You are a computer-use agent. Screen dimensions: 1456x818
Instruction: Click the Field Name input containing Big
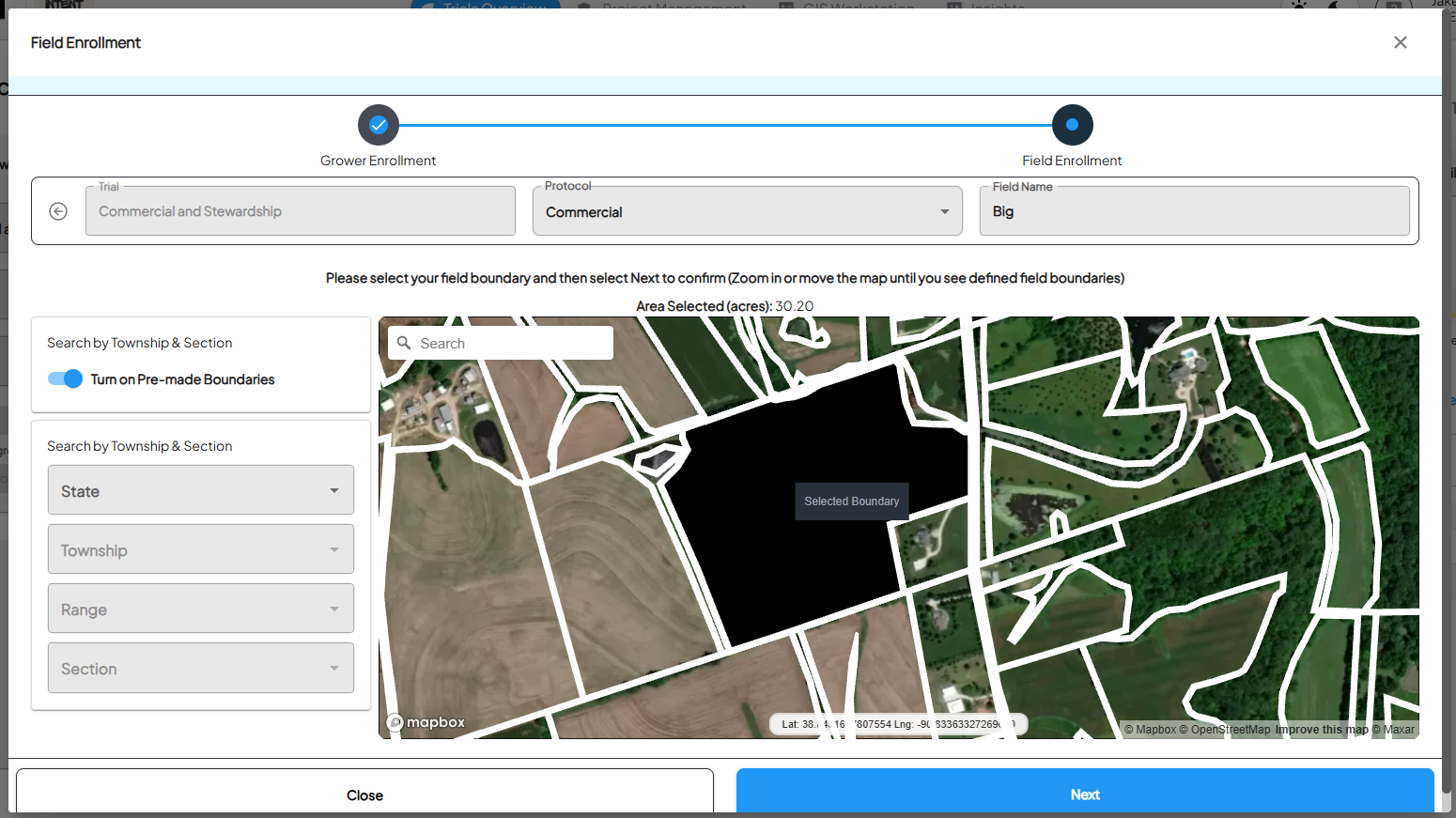1195,211
